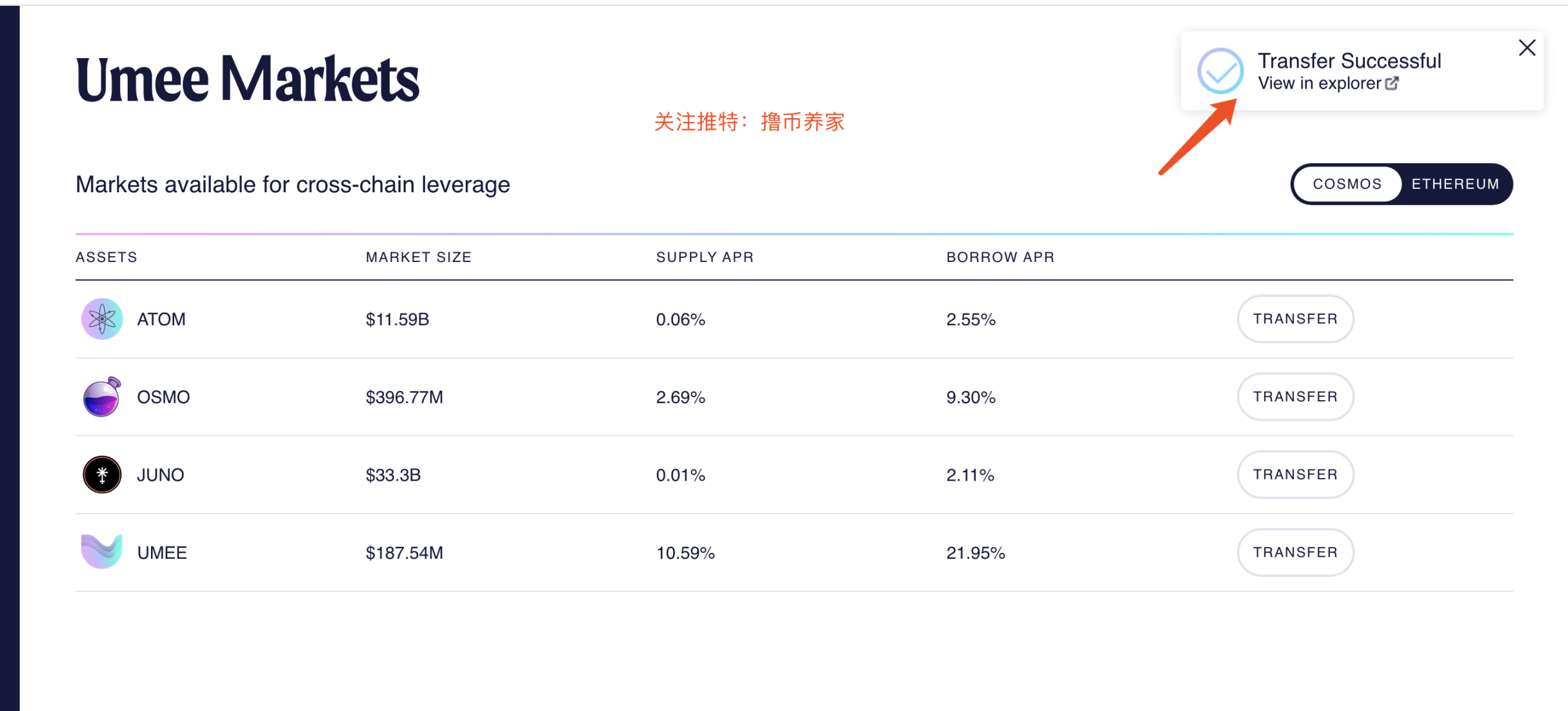Click the $396.77M market size value
The image size is (1568, 711).
(405, 397)
